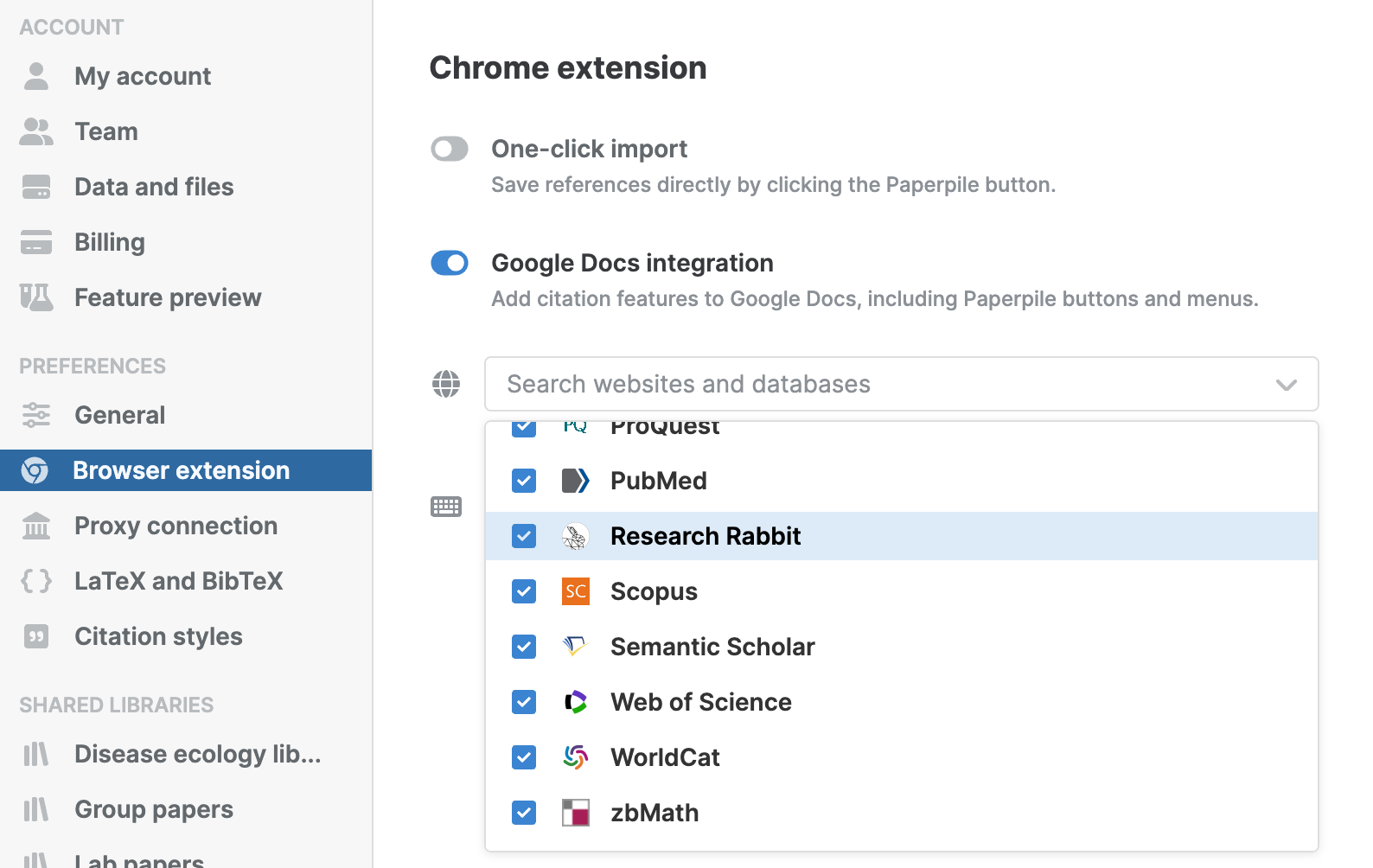Click the zbMath logo icon
1373x868 pixels.
click(575, 813)
